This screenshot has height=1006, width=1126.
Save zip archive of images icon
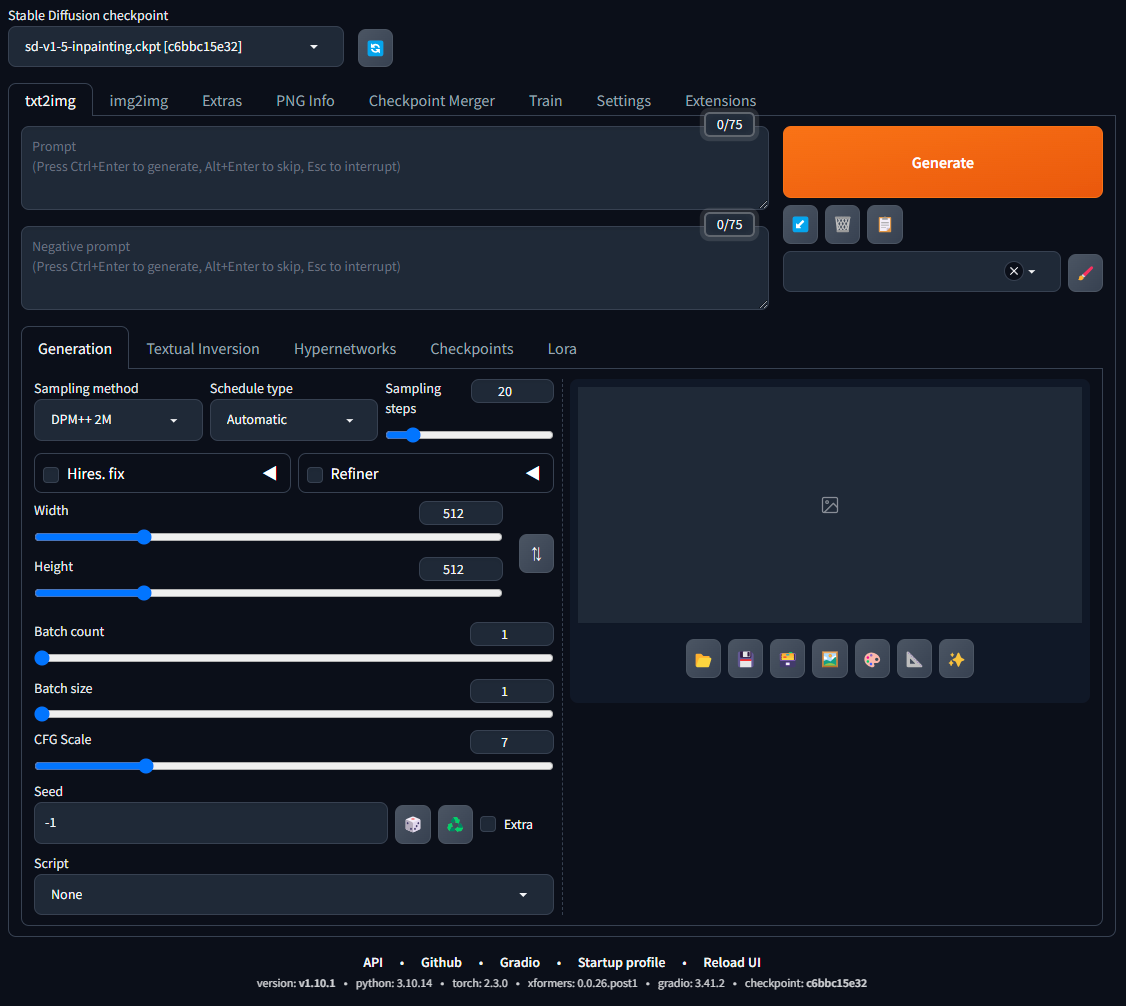click(x=788, y=659)
